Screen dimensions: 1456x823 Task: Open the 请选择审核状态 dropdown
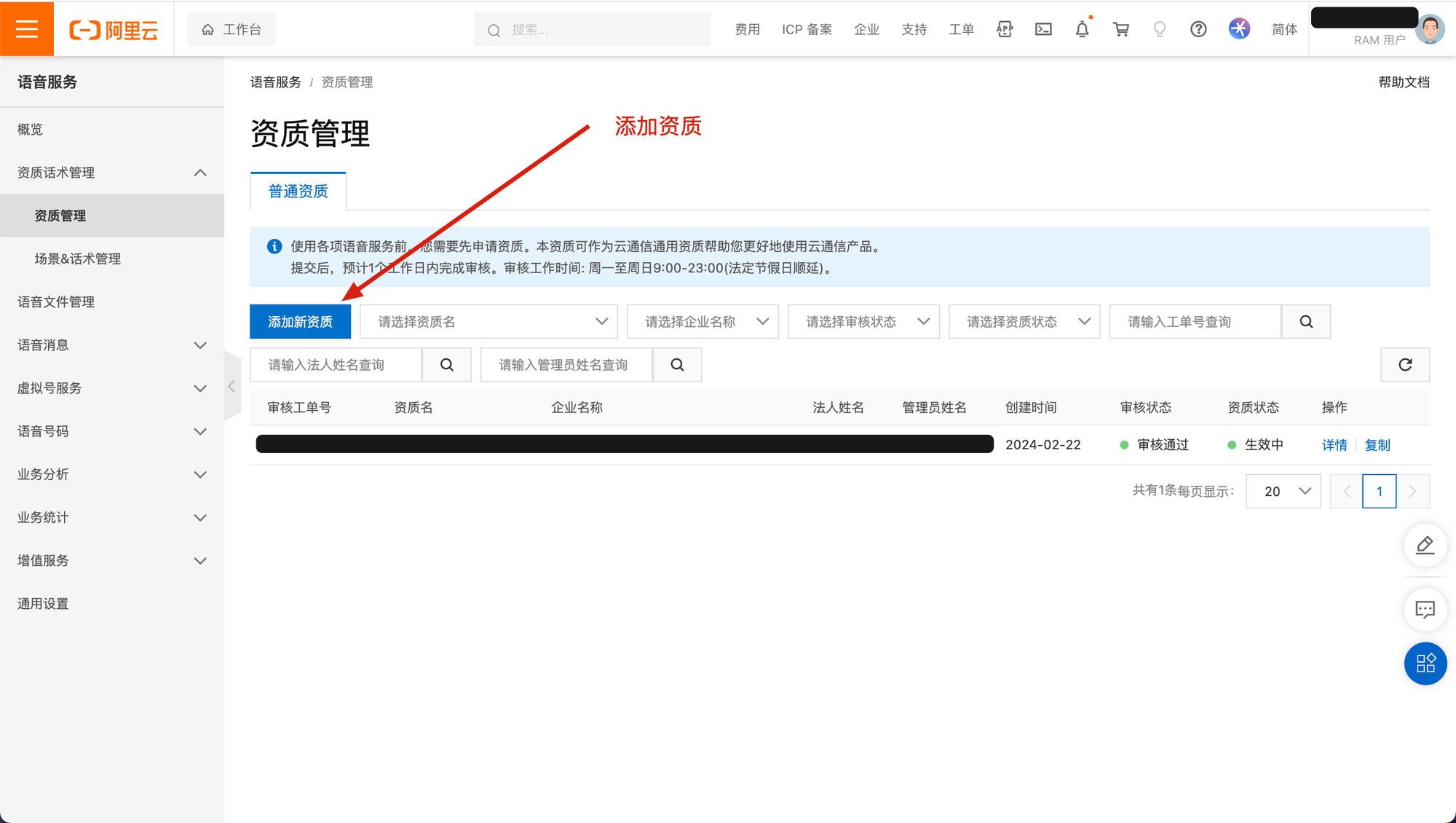[x=863, y=322]
